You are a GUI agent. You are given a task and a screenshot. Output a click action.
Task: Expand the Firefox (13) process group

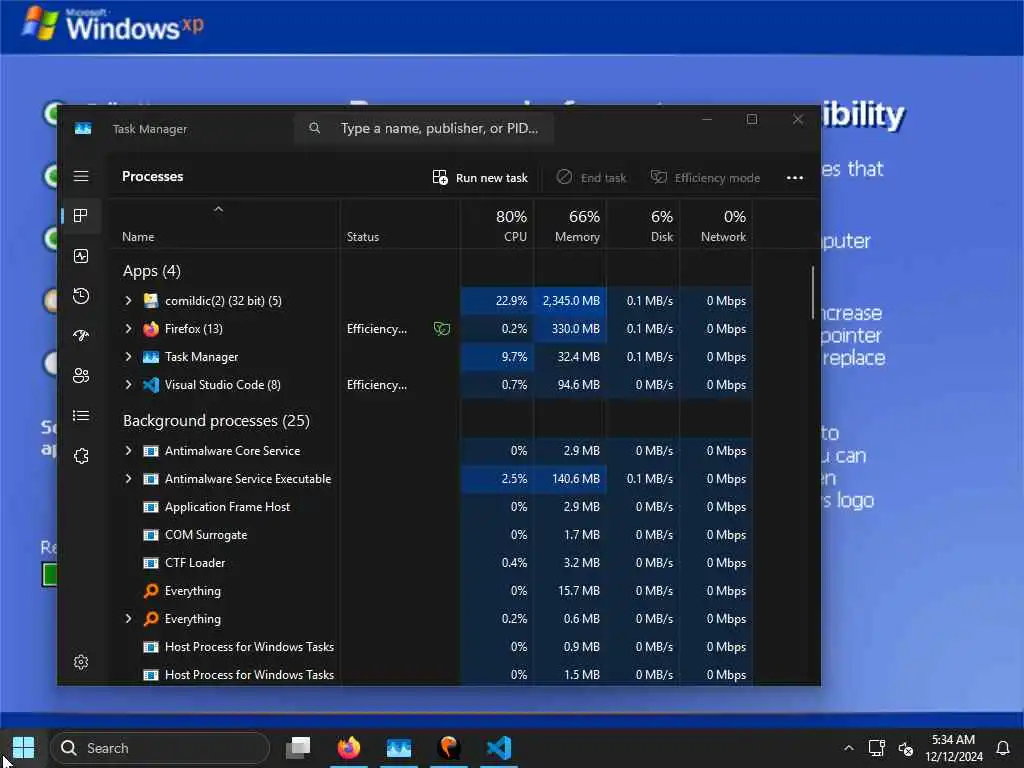[128, 328]
